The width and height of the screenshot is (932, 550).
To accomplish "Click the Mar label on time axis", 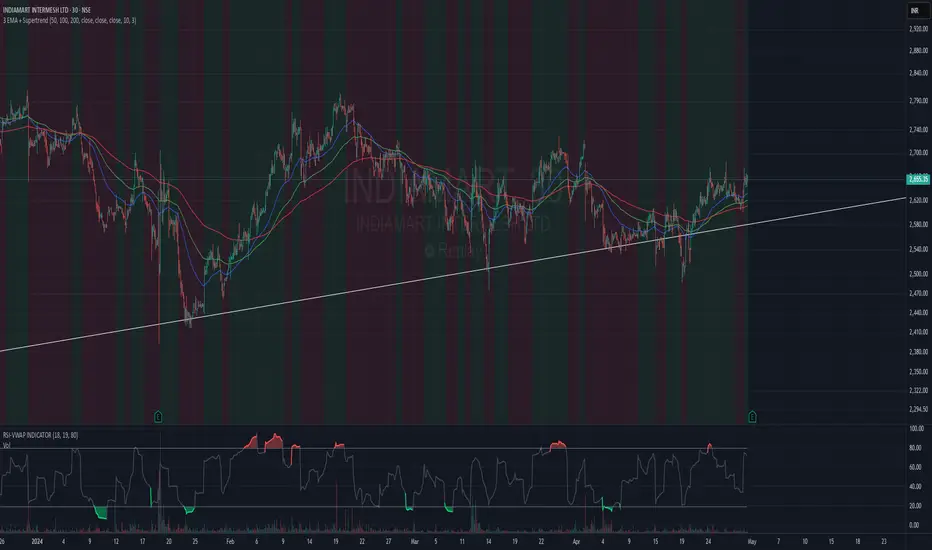I will click(x=415, y=542).
